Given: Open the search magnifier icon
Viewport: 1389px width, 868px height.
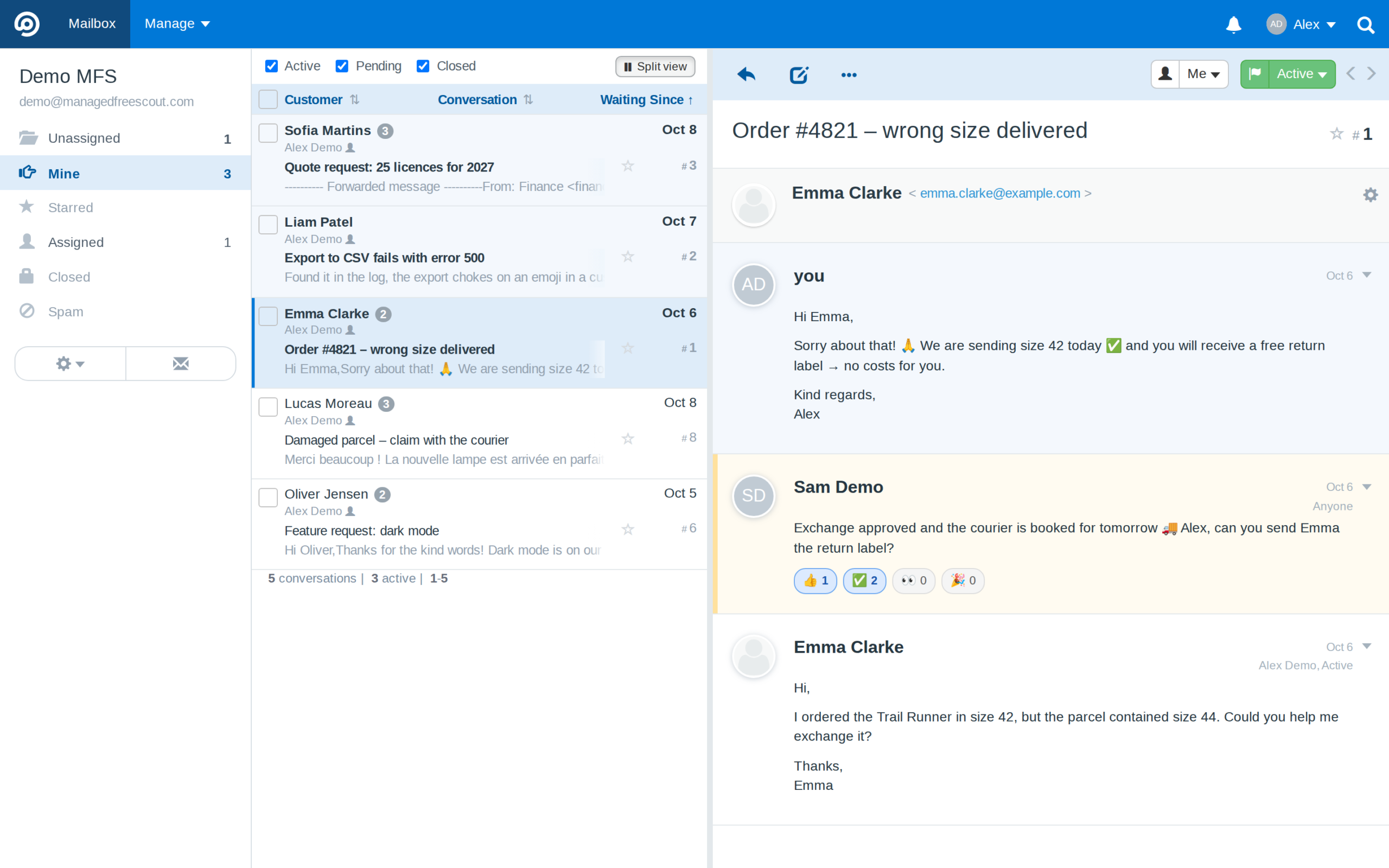Looking at the screenshot, I should (1366, 25).
